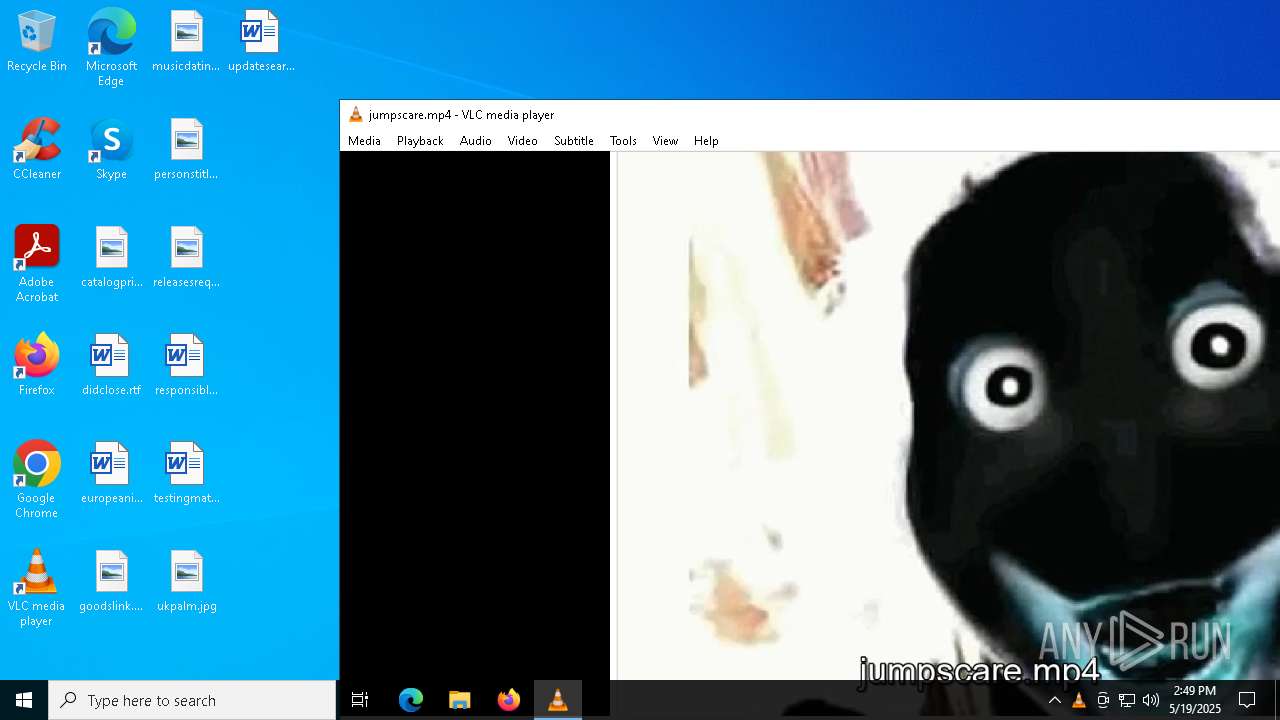Select the Skype desktop shortcut
The image size is (1280, 720).
(x=111, y=150)
